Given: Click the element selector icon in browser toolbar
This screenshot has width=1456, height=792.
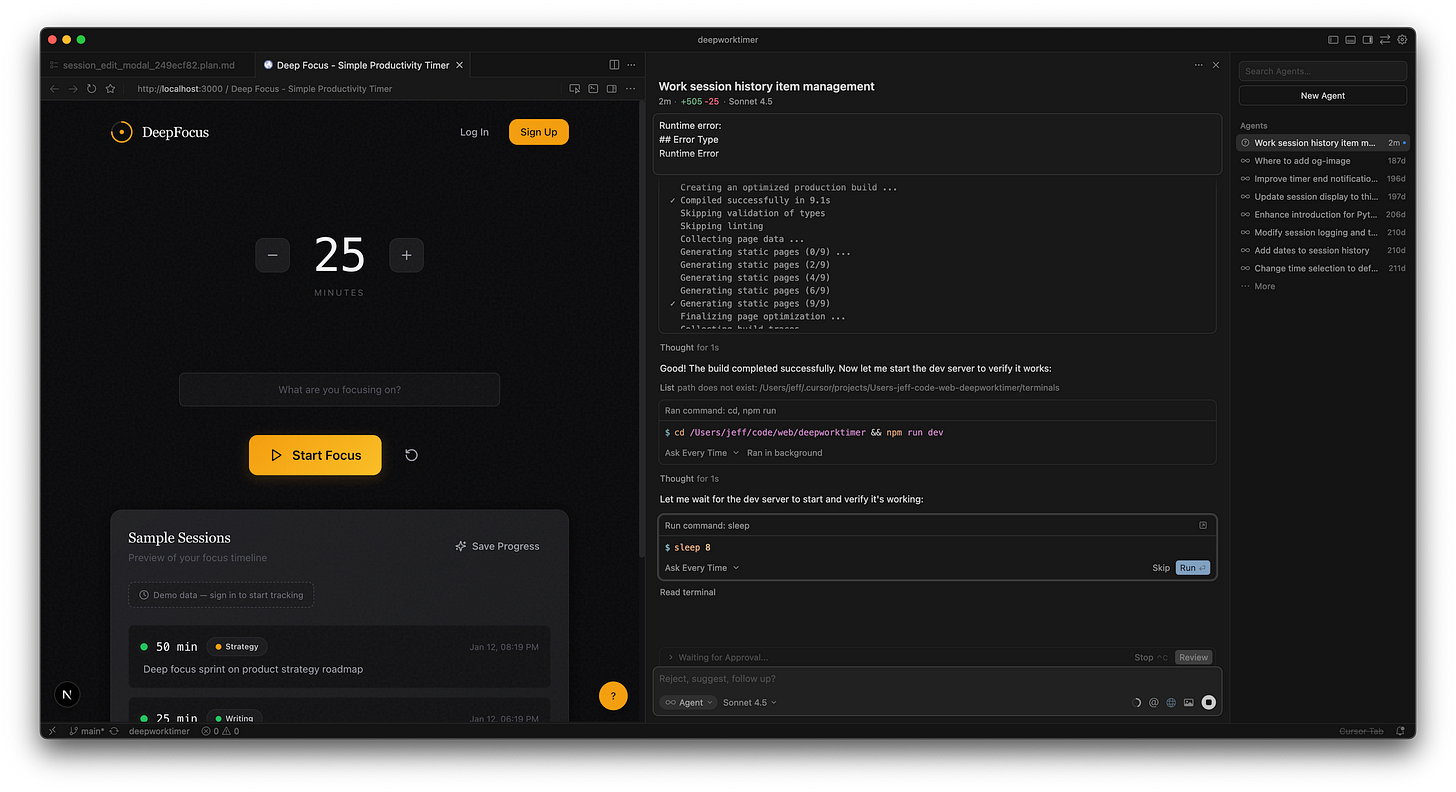Looking at the screenshot, I should click(575, 88).
